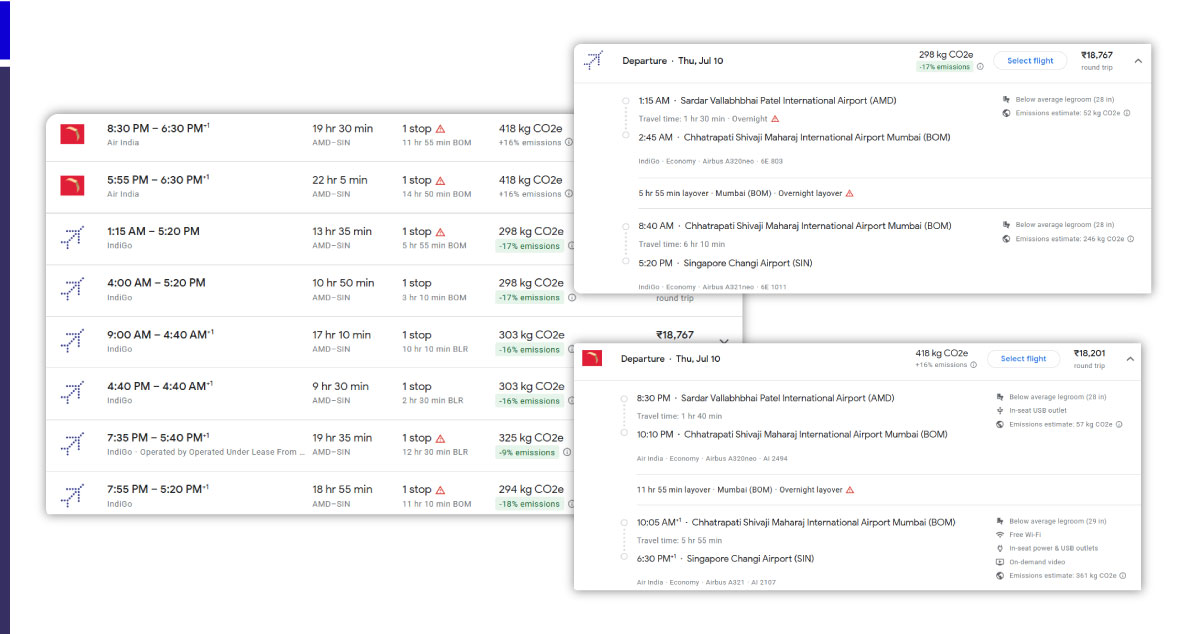
Task: Open the emissions estimate info tooltip for 361 kg CO2e
Action: (1124, 575)
